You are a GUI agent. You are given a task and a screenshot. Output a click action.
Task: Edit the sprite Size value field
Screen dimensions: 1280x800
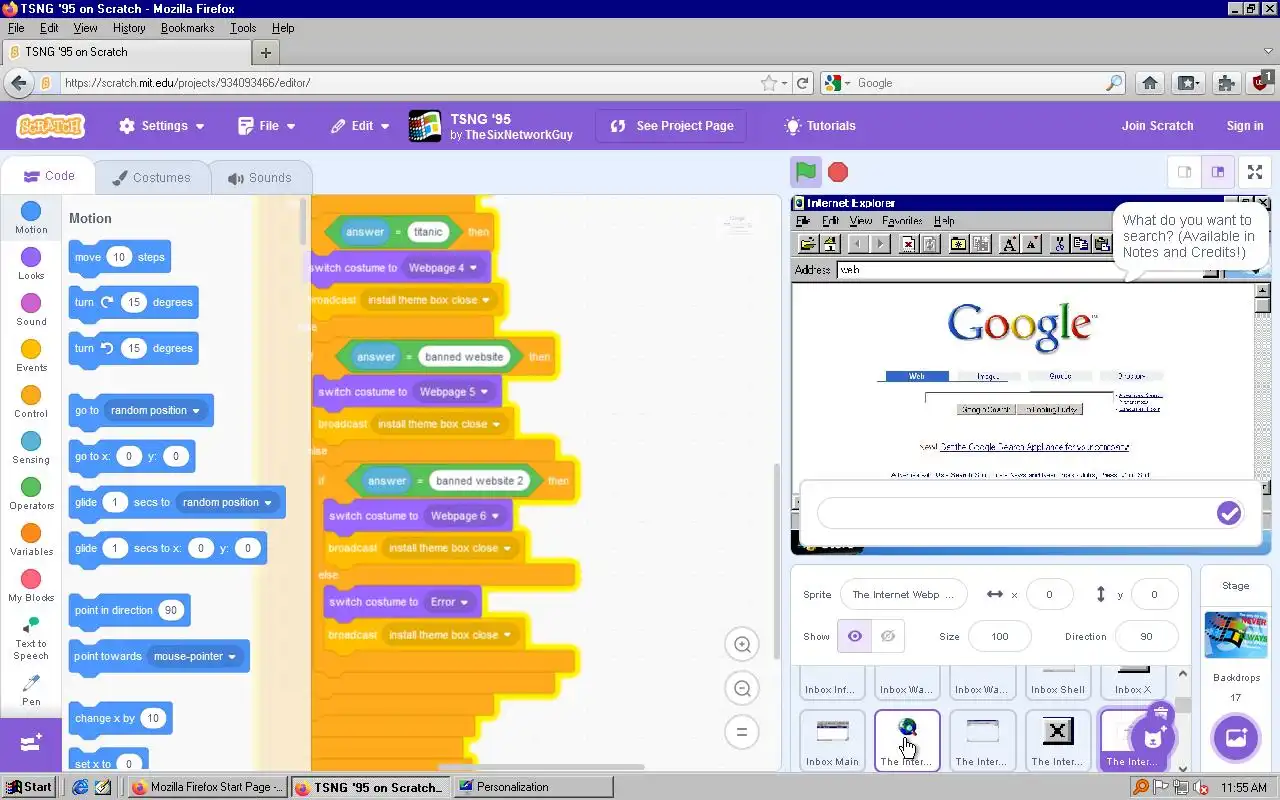[999, 636]
